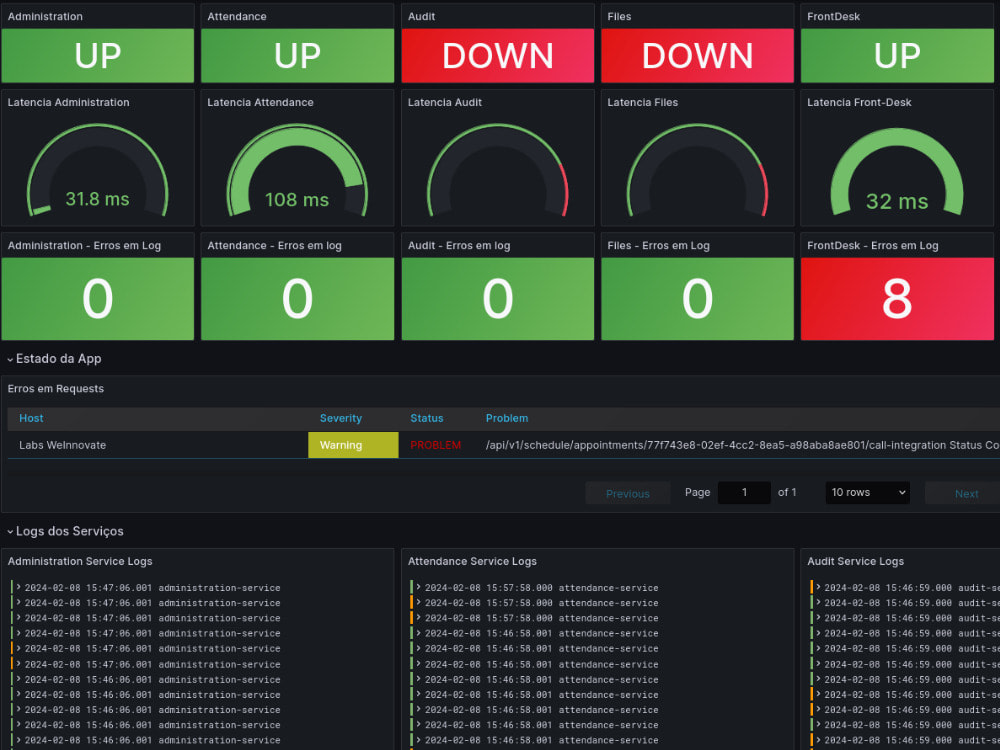The width and height of the screenshot is (1000, 750).
Task: Open the Files status panel title menu
Action: (x=619, y=17)
